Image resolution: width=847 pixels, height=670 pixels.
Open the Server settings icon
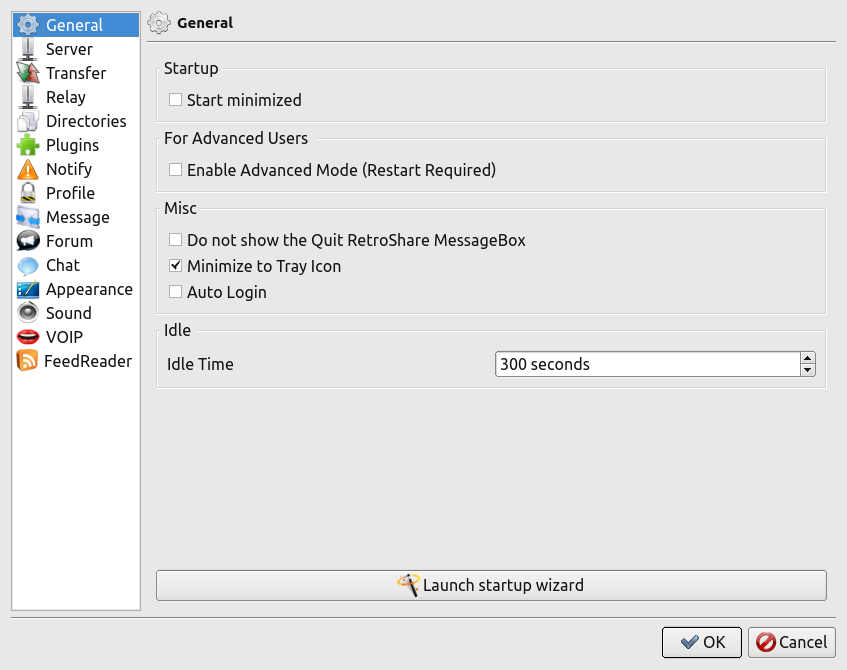(x=28, y=49)
